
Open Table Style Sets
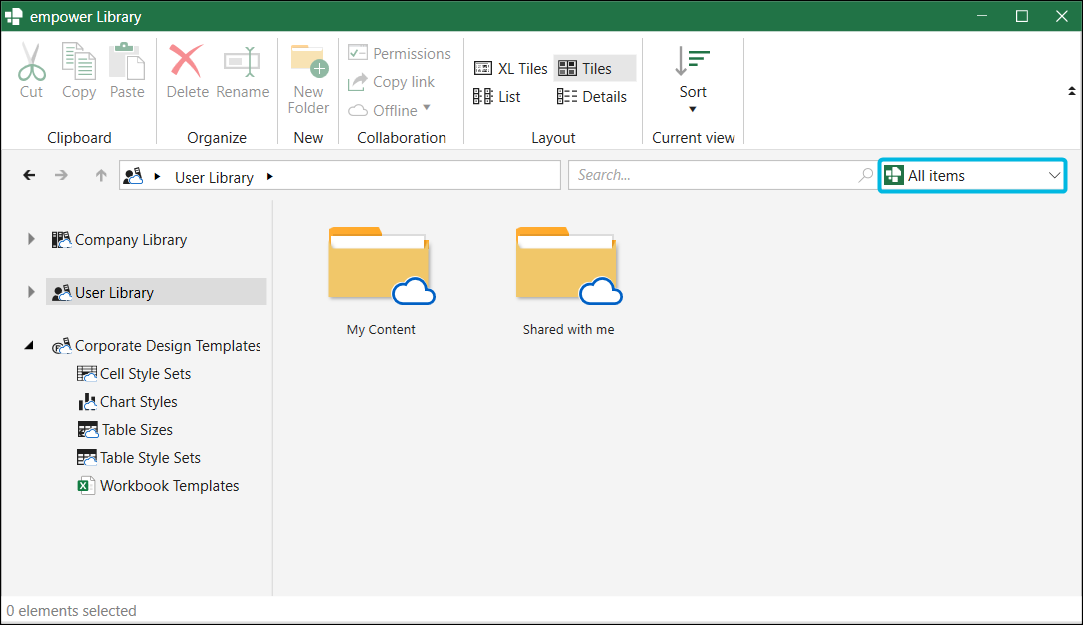click(139, 458)
